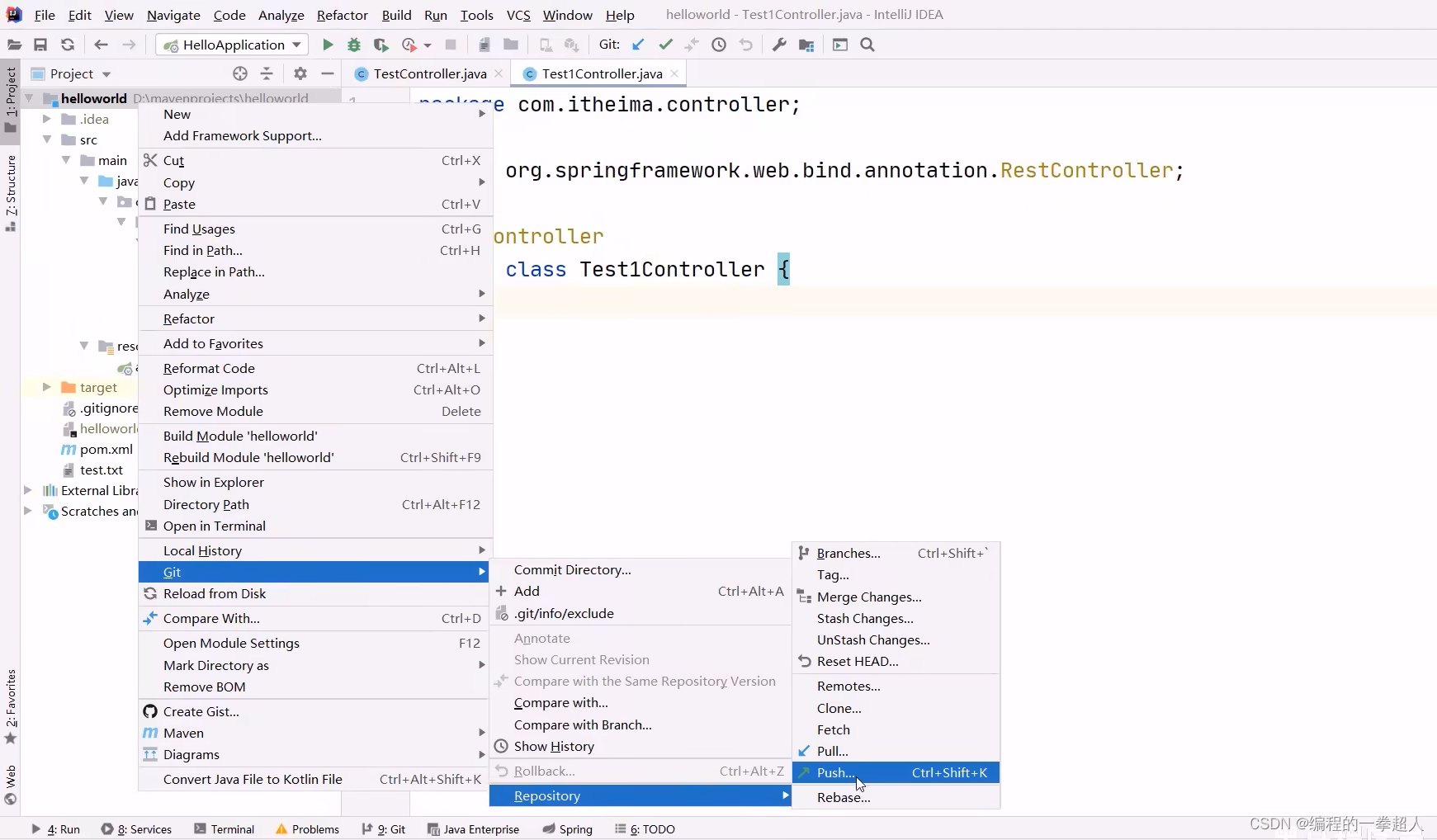Open the Spring tool window

click(568, 829)
